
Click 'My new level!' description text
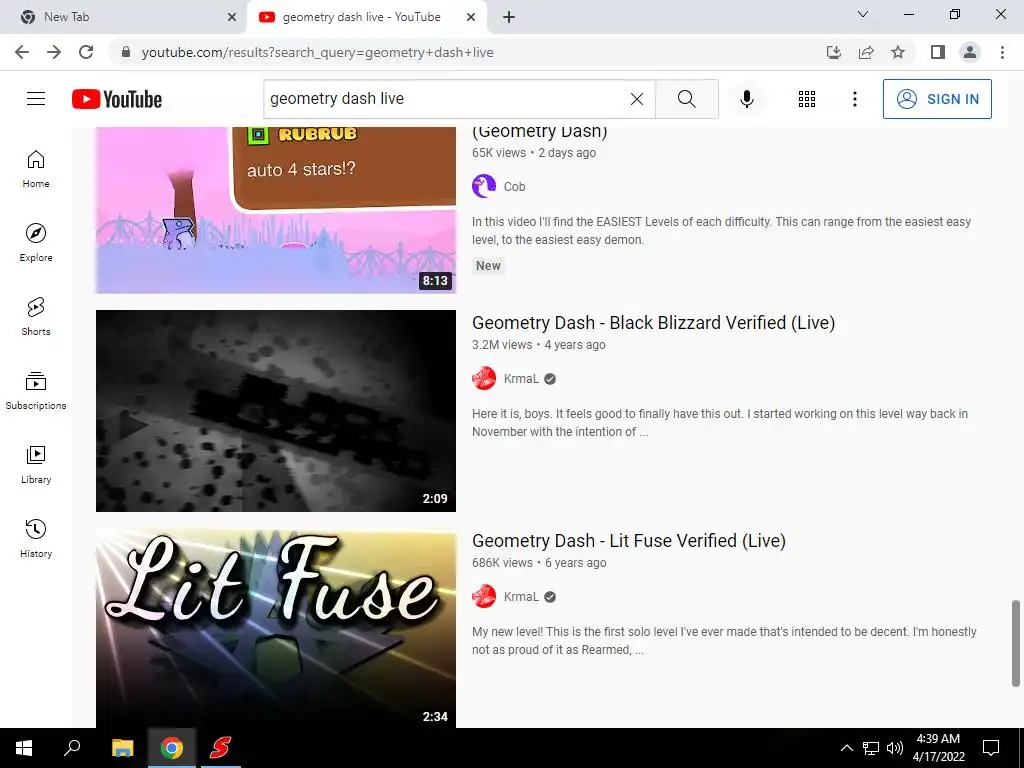pos(724,641)
